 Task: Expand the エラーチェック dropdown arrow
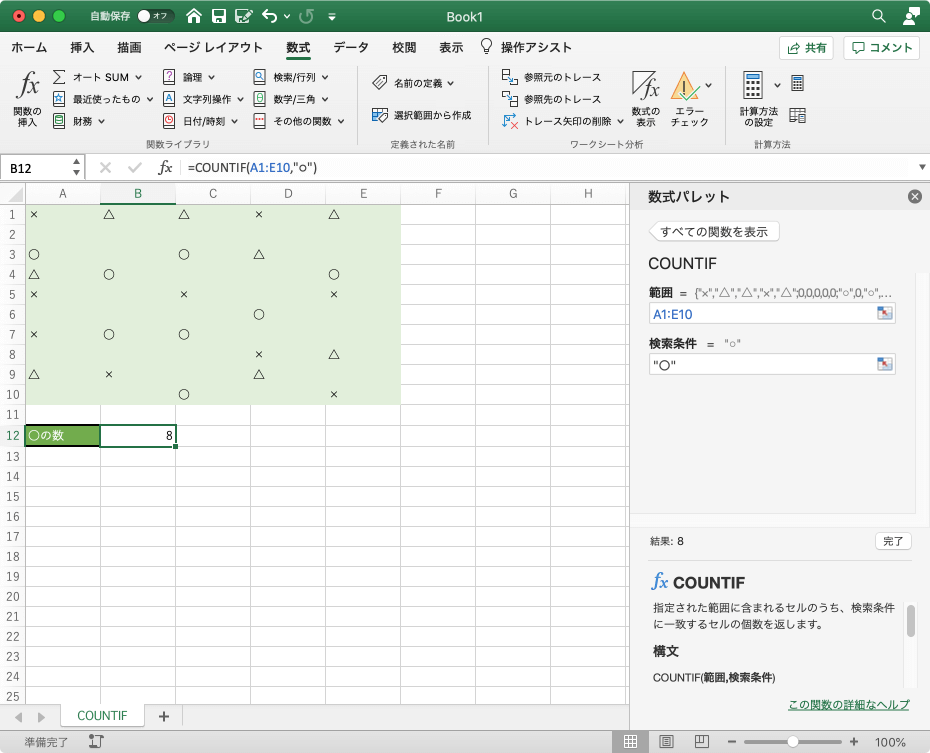708,85
